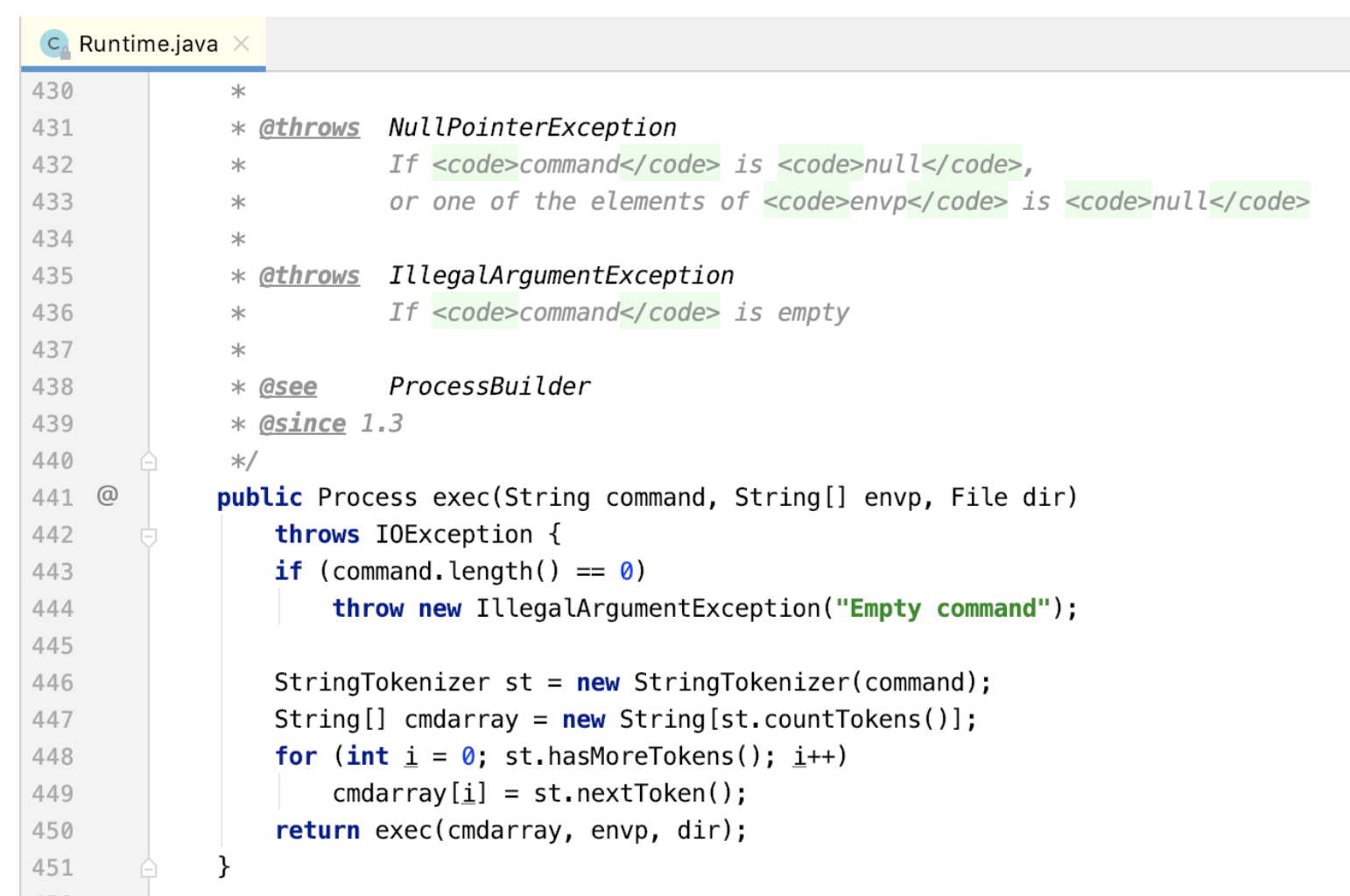The height and width of the screenshot is (896, 1350).
Task: Click the @throws tag for IllegalArgumentException
Action: click(309, 276)
